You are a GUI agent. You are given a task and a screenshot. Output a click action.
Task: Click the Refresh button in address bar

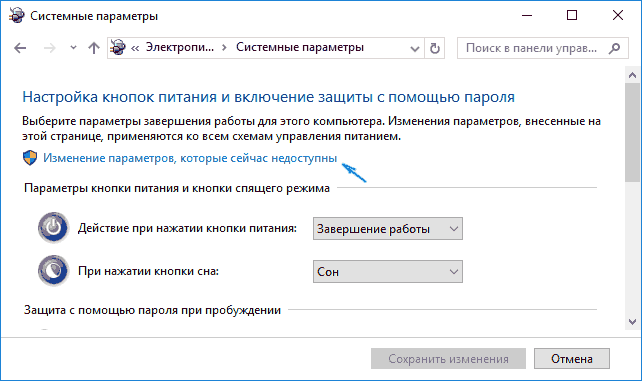[434, 48]
